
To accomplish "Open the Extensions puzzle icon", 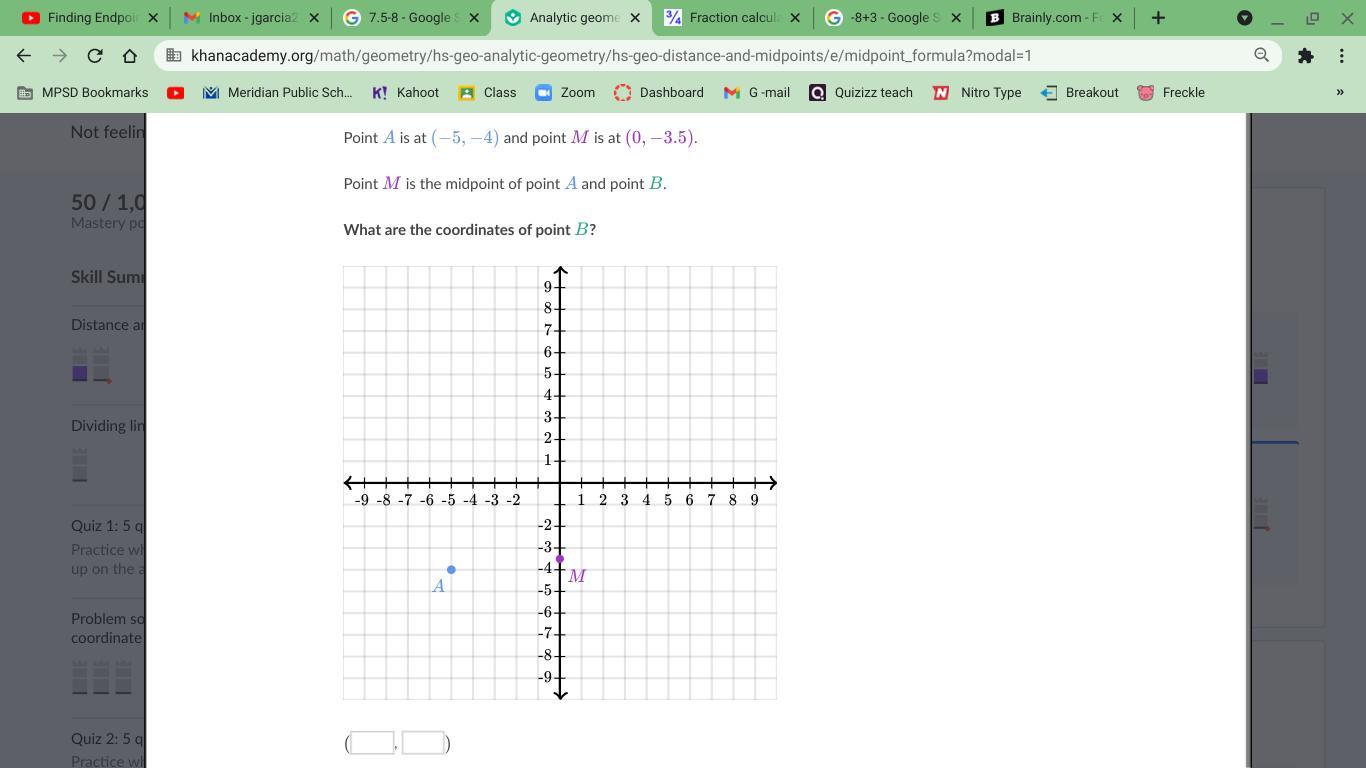I will pyautogui.click(x=1305, y=56).
